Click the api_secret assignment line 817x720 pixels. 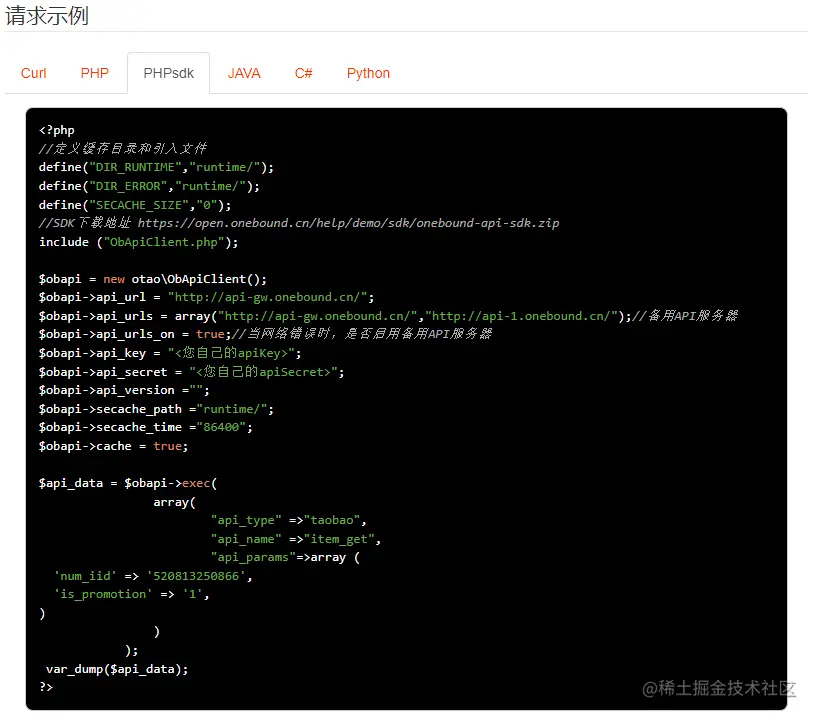(192, 372)
